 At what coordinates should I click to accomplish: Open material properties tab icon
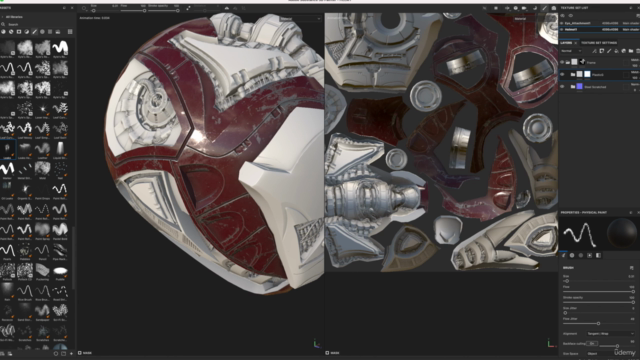(589, 255)
